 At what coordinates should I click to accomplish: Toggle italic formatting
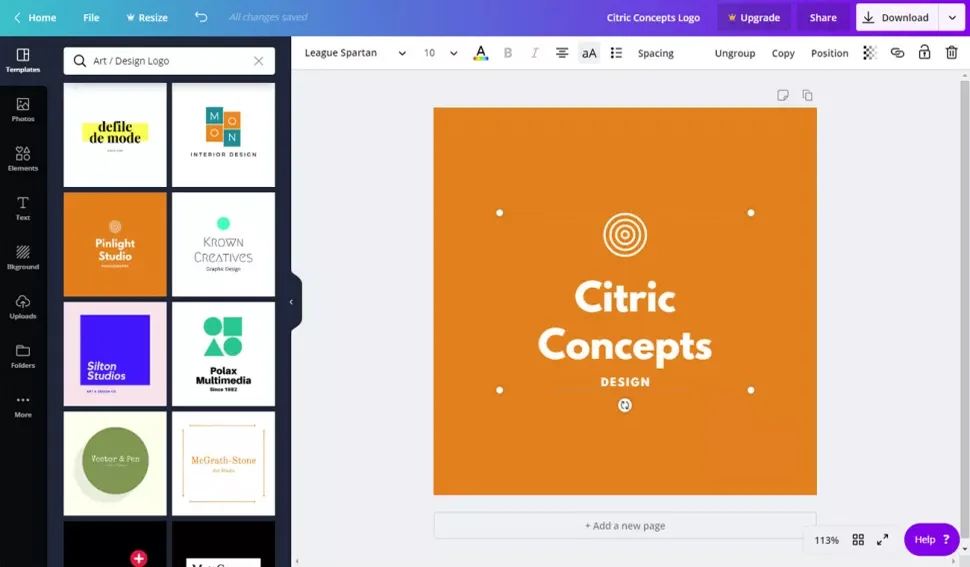pyautogui.click(x=534, y=53)
